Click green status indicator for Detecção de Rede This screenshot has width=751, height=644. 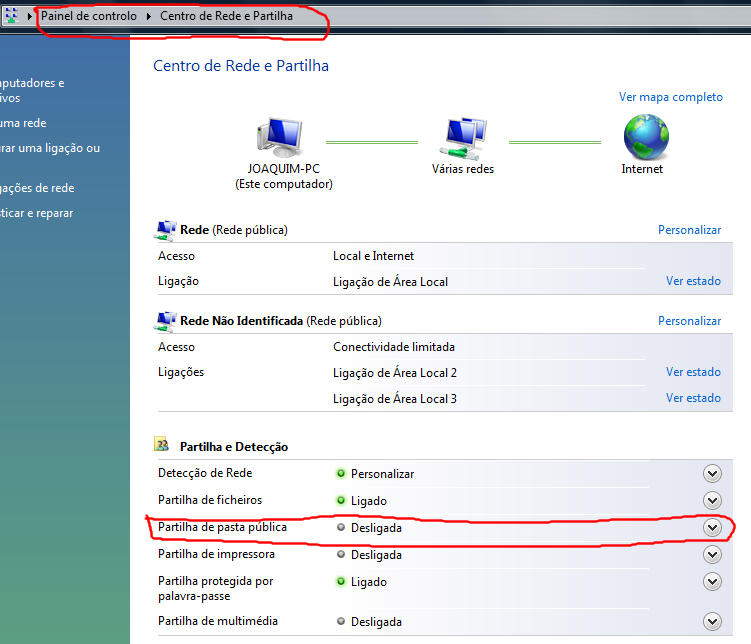341,474
